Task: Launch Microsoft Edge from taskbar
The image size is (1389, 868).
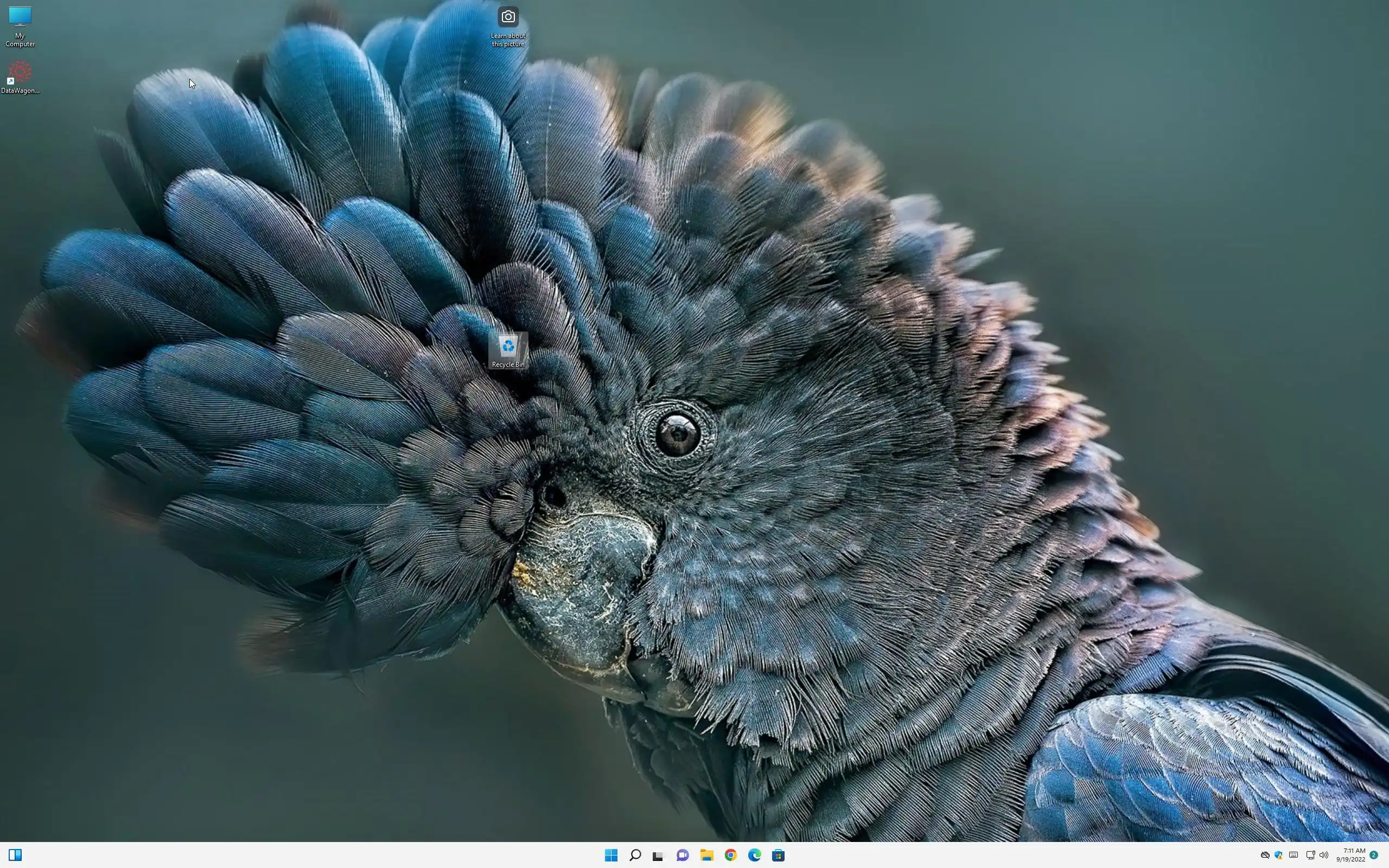Action: (754, 856)
